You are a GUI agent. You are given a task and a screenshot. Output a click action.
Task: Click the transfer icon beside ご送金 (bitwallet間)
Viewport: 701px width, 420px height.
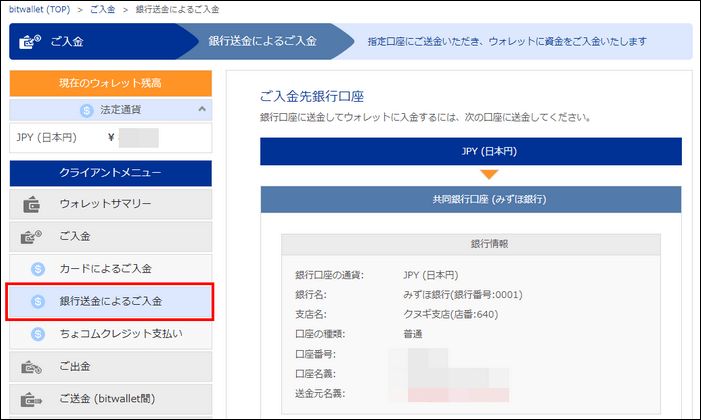(31, 399)
